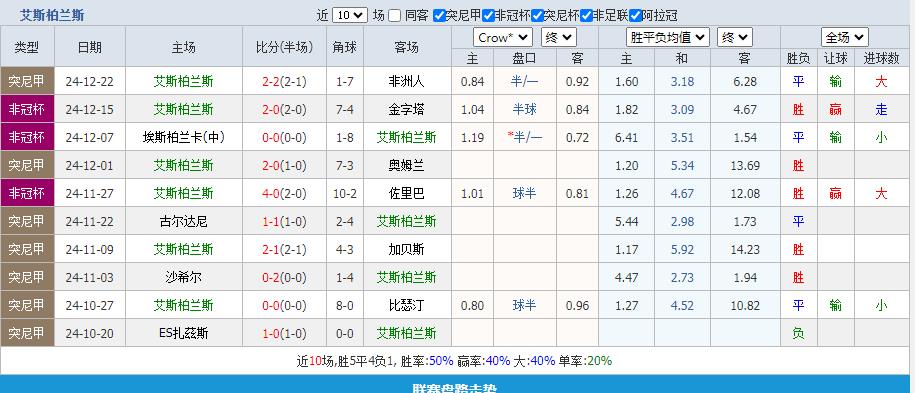The image size is (915, 393).
Task: Click away team 金字塔
Action: click(x=407, y=109)
